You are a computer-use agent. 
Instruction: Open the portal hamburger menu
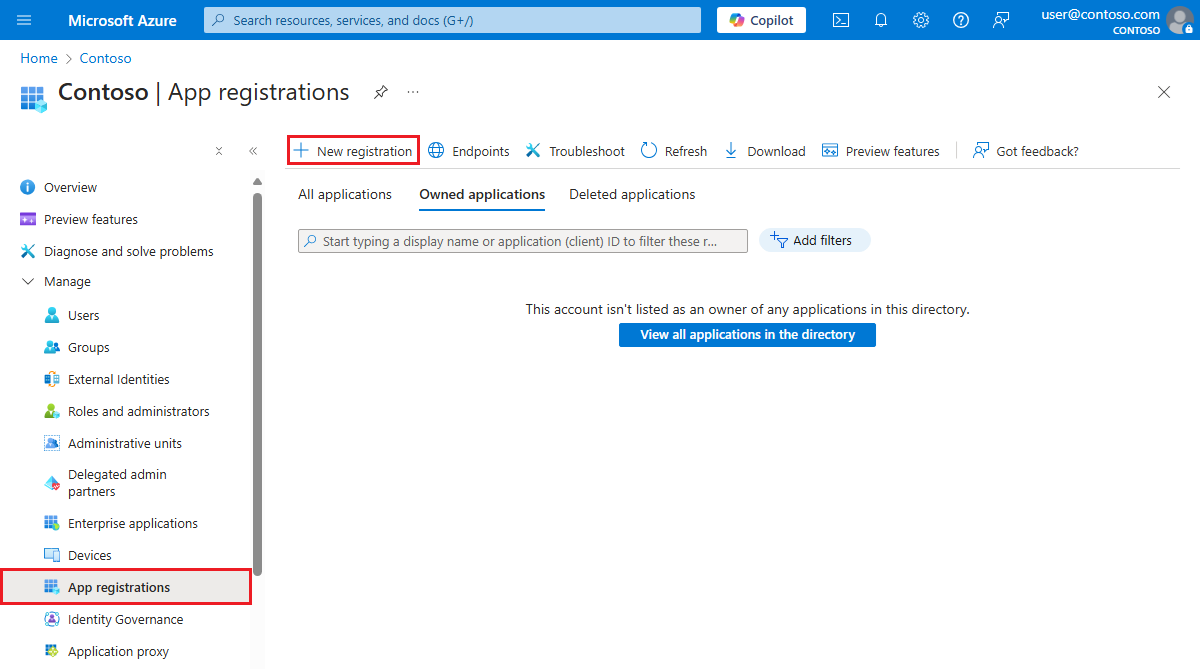point(25,20)
